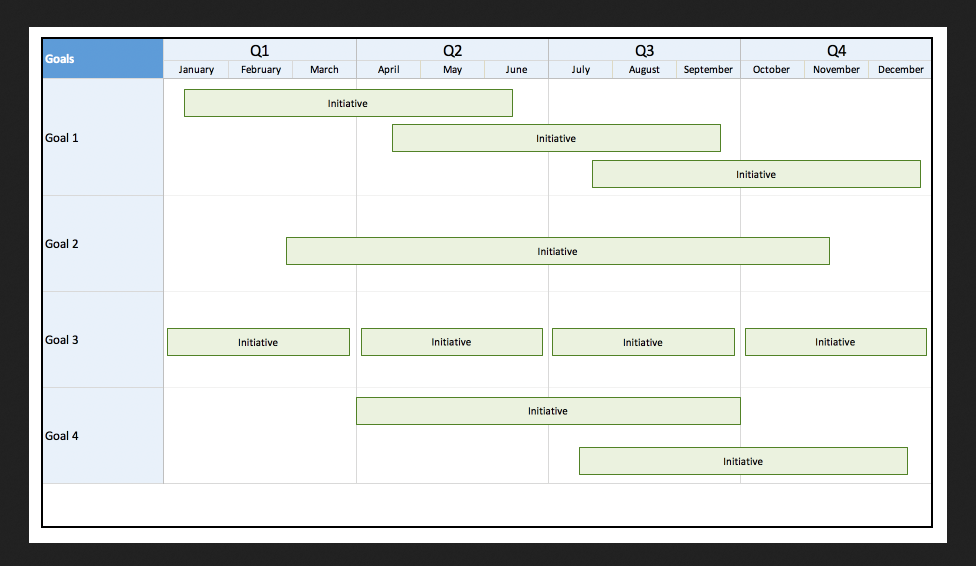The image size is (976, 566).
Task: Select Goal 1 initiative bar ending in December
Action: 756,174
